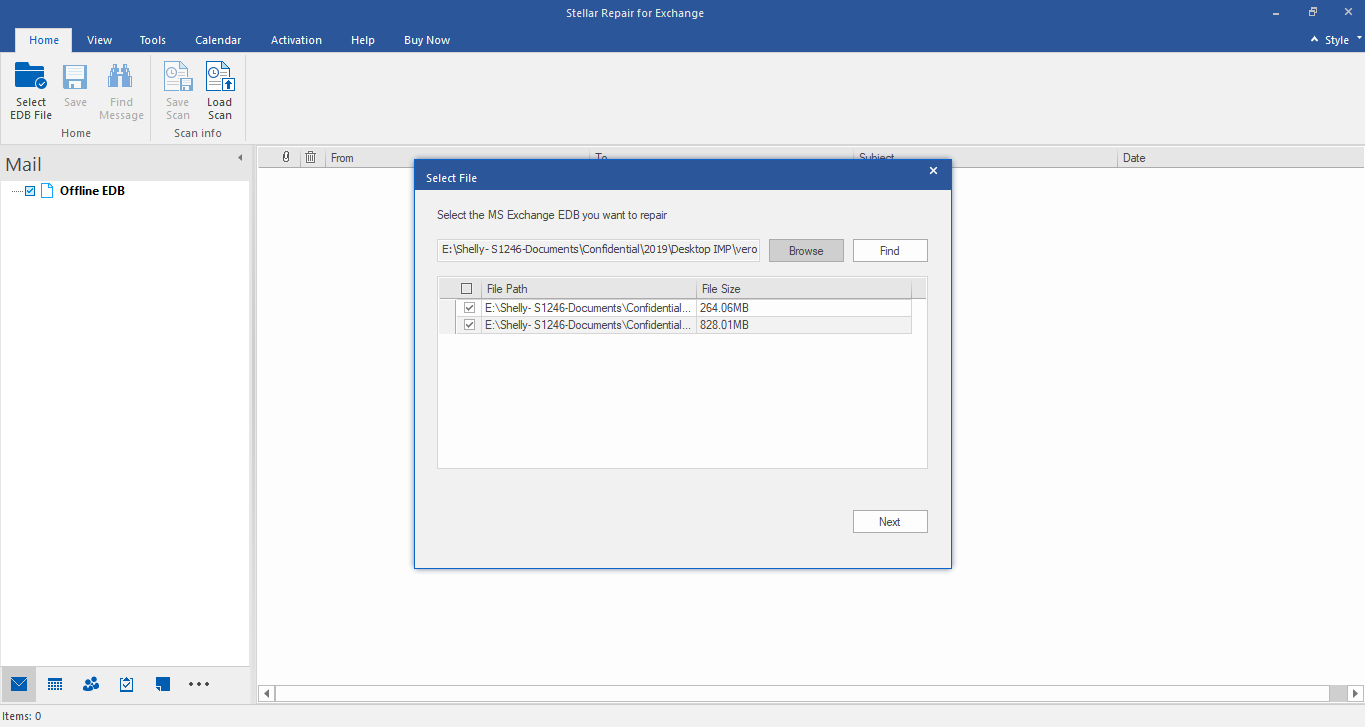
Task: Open the Contacts view icon in bottom bar
Action: 91,684
